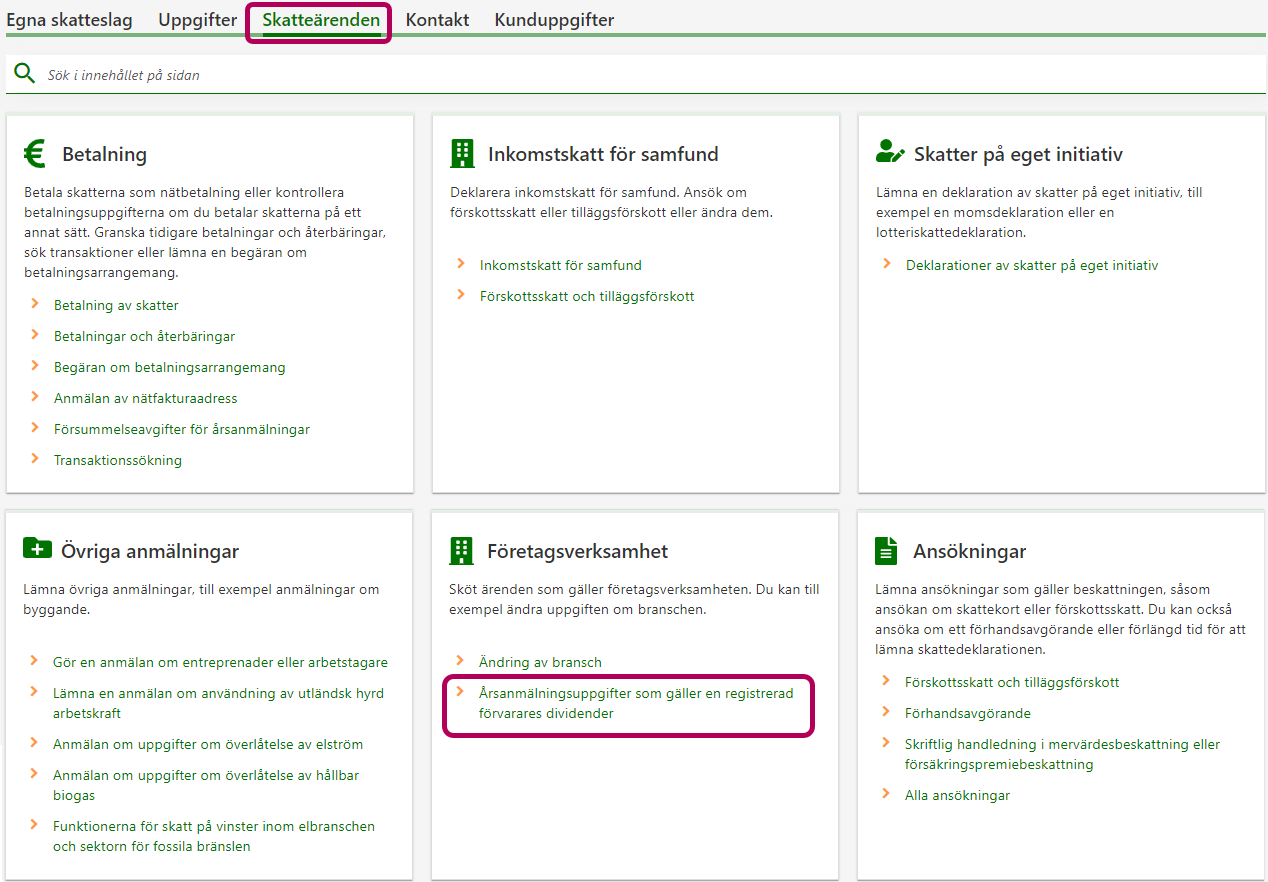
Task: Click the building icon beside Företagsverksamhet
Action: tap(462, 550)
